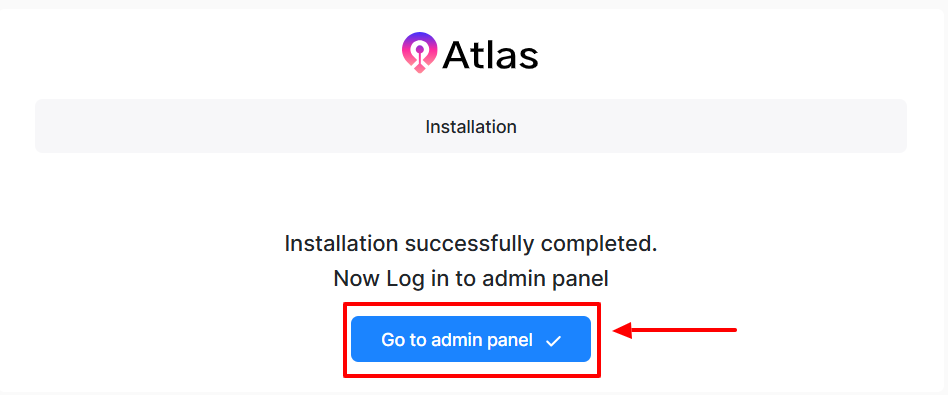
Task: Click the red highlight rectangle border
Action: point(472,304)
